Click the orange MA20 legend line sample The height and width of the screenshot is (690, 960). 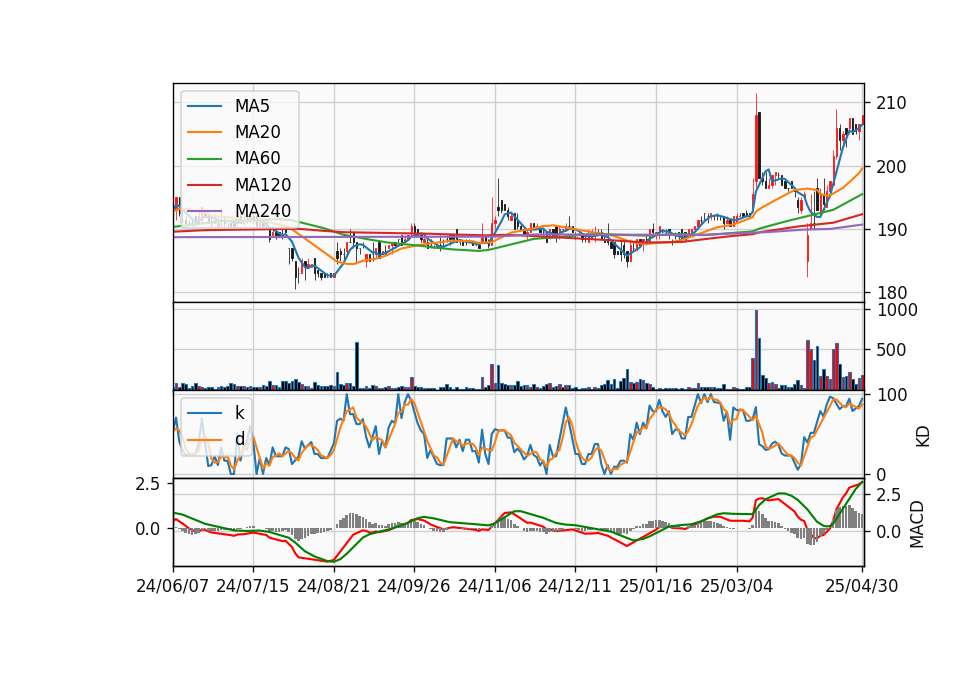click(x=204, y=132)
